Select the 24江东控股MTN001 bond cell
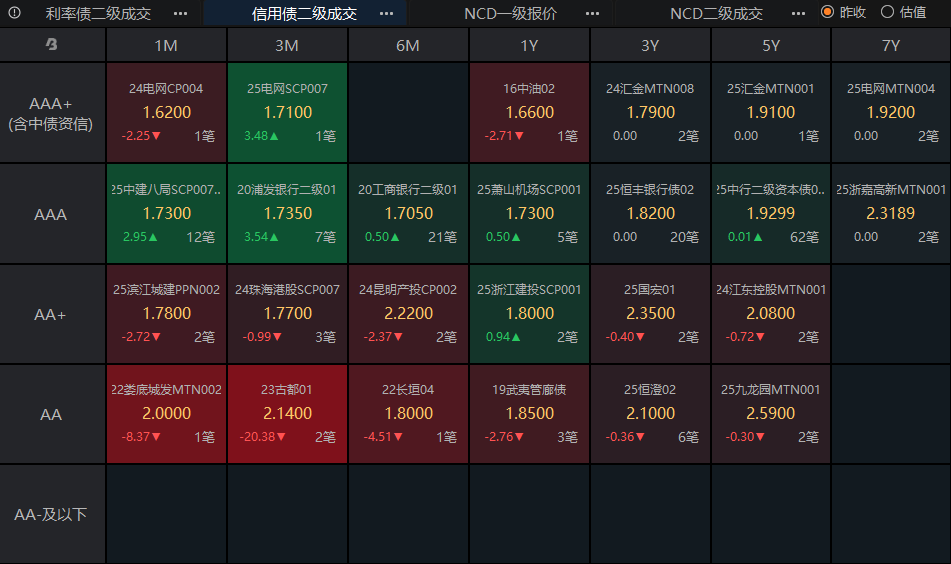Image resolution: width=951 pixels, height=564 pixels. click(771, 314)
